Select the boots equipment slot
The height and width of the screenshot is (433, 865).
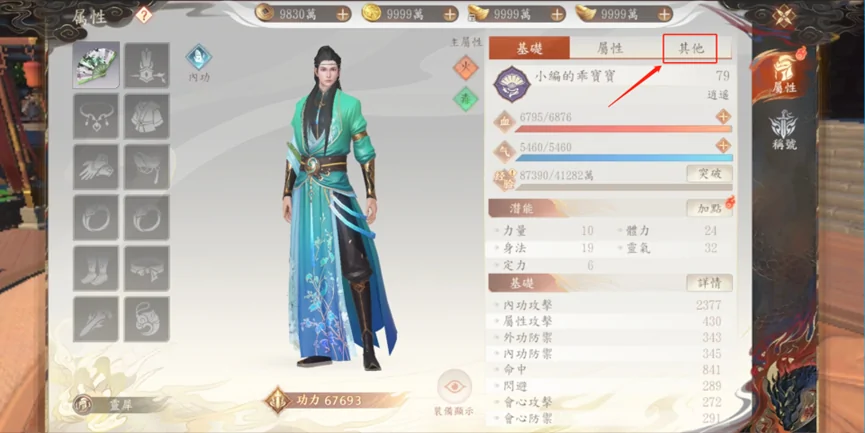point(96,268)
